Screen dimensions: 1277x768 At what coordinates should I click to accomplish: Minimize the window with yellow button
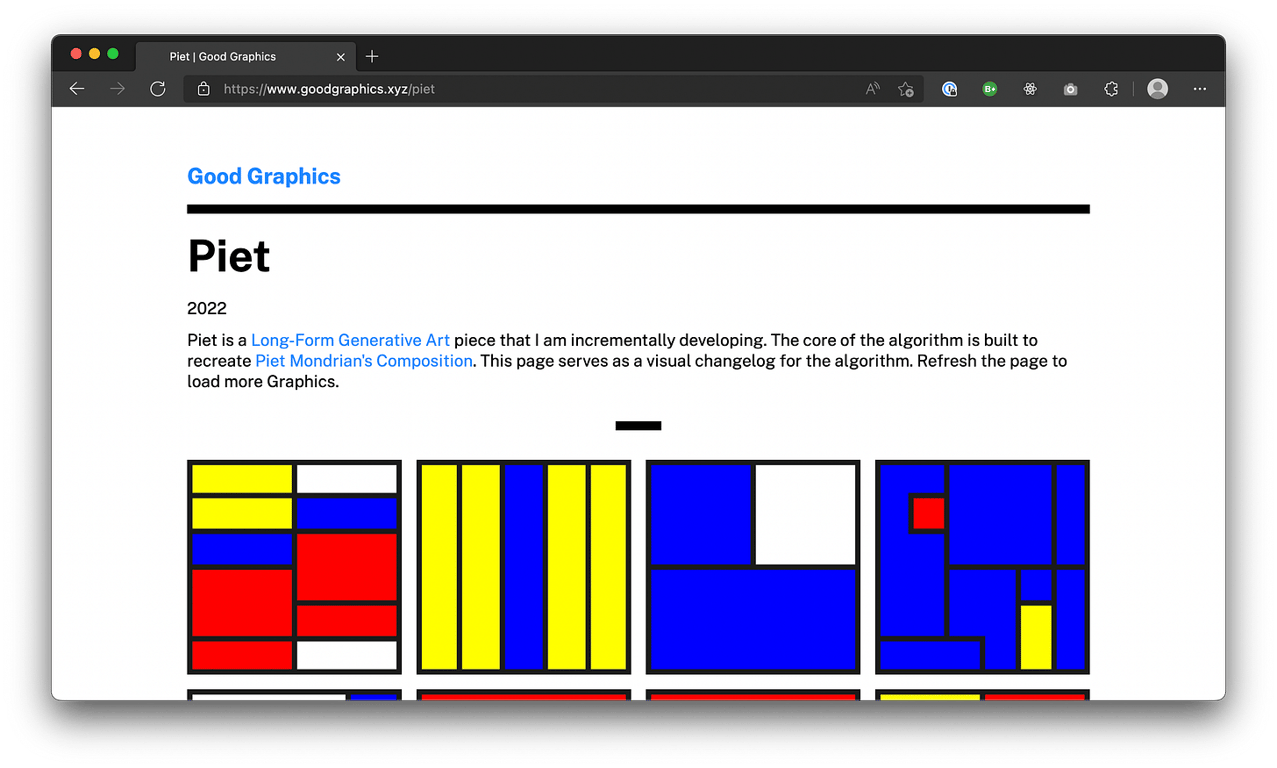point(95,54)
